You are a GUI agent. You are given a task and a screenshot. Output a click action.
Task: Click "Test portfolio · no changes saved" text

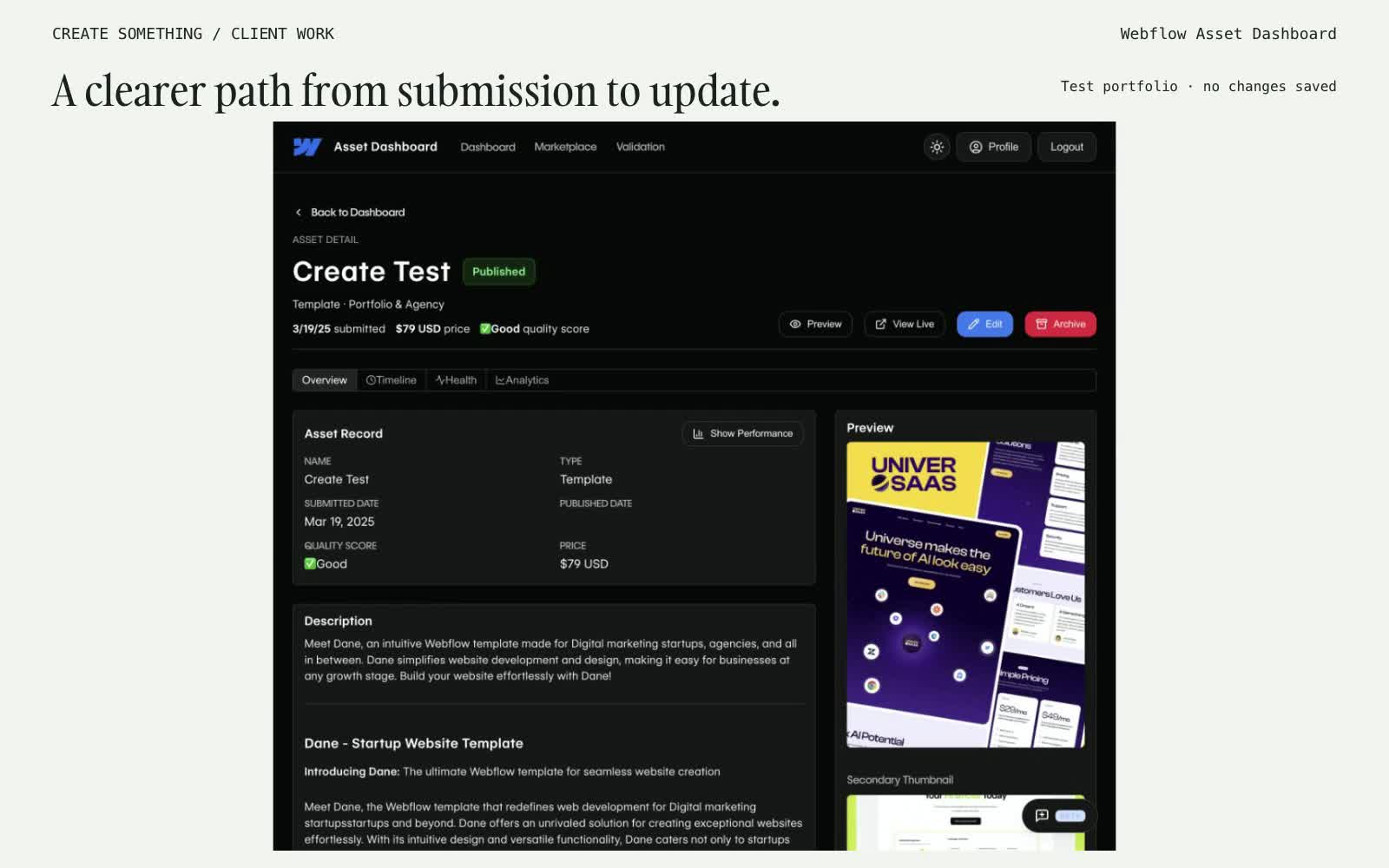tap(1198, 86)
